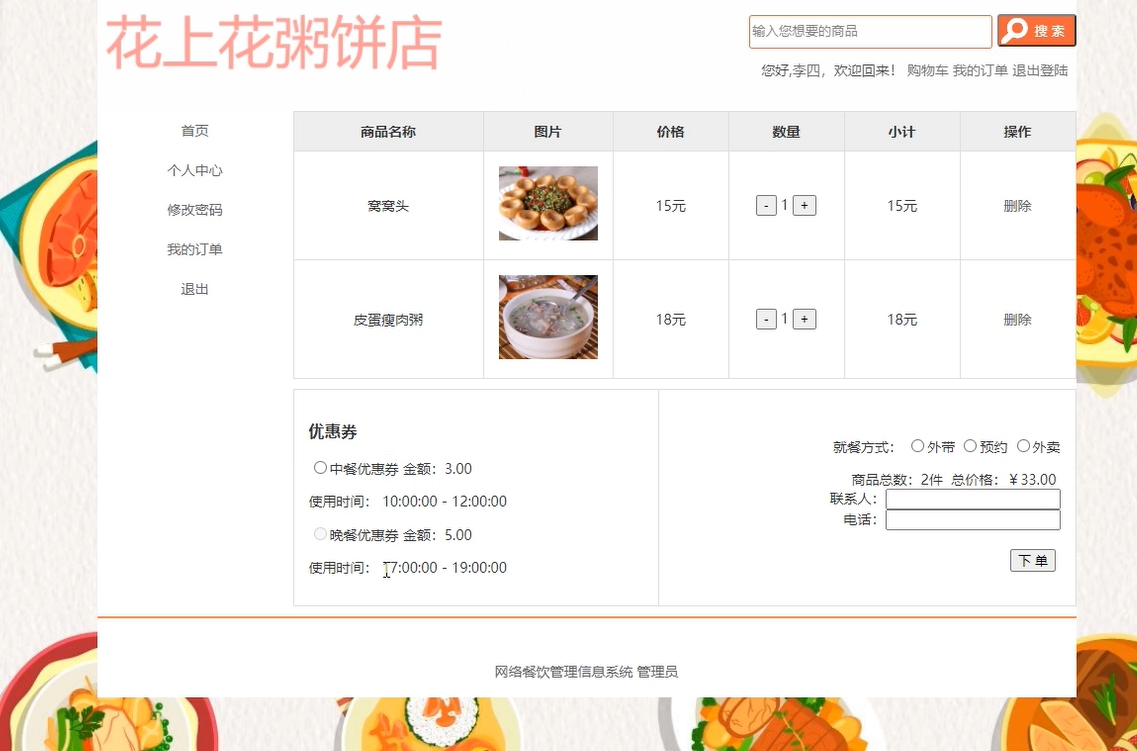Screen dimensions: 1137x751
Task: Select 退出 in the sidebar menu
Action: pos(195,289)
